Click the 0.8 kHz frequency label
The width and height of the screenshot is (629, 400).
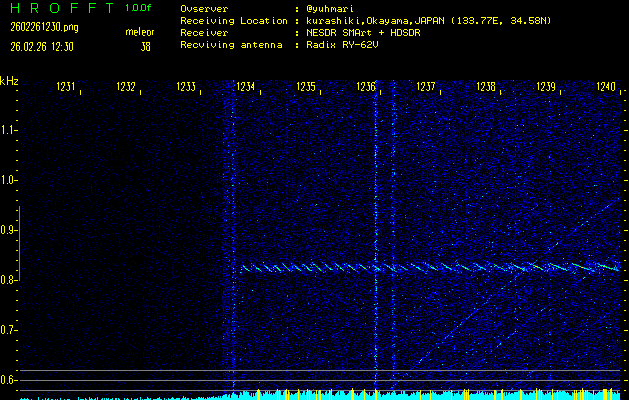coord(9,280)
